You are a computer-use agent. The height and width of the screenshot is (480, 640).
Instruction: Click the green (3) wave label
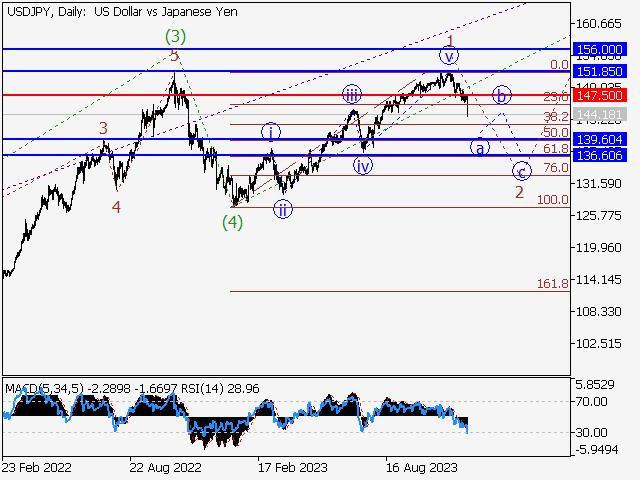(176, 36)
